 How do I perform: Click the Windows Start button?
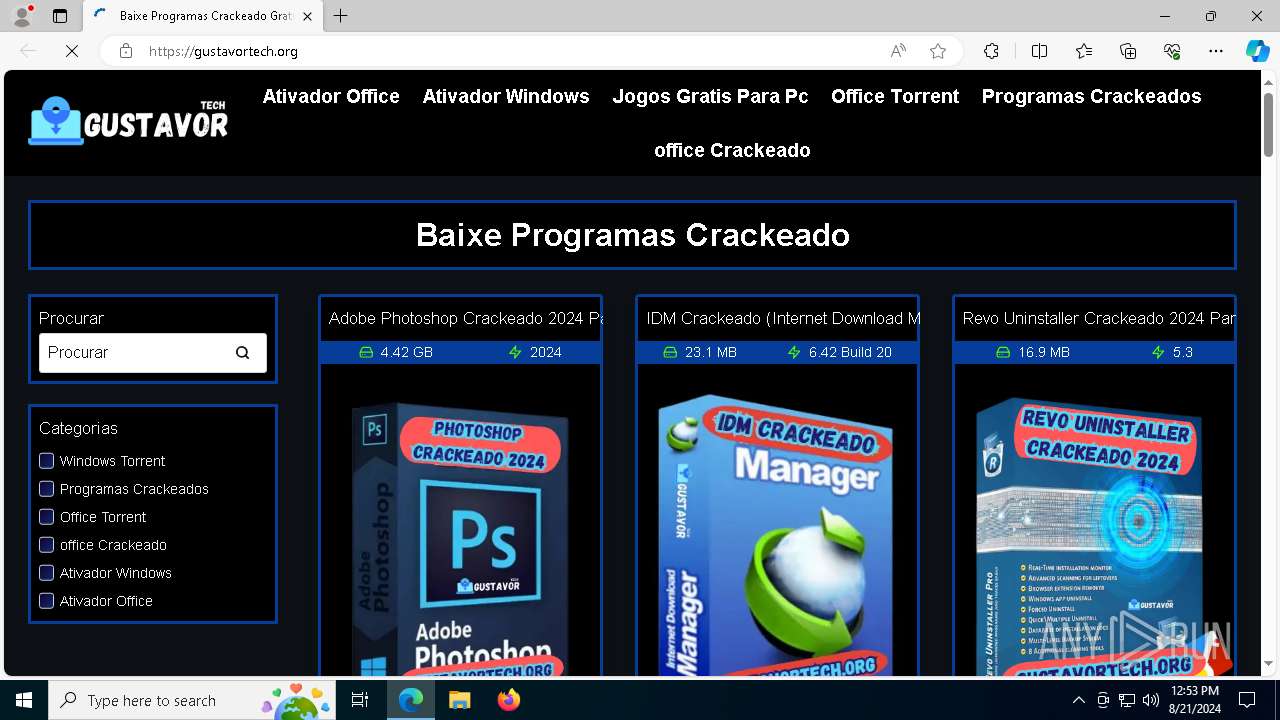(24, 700)
